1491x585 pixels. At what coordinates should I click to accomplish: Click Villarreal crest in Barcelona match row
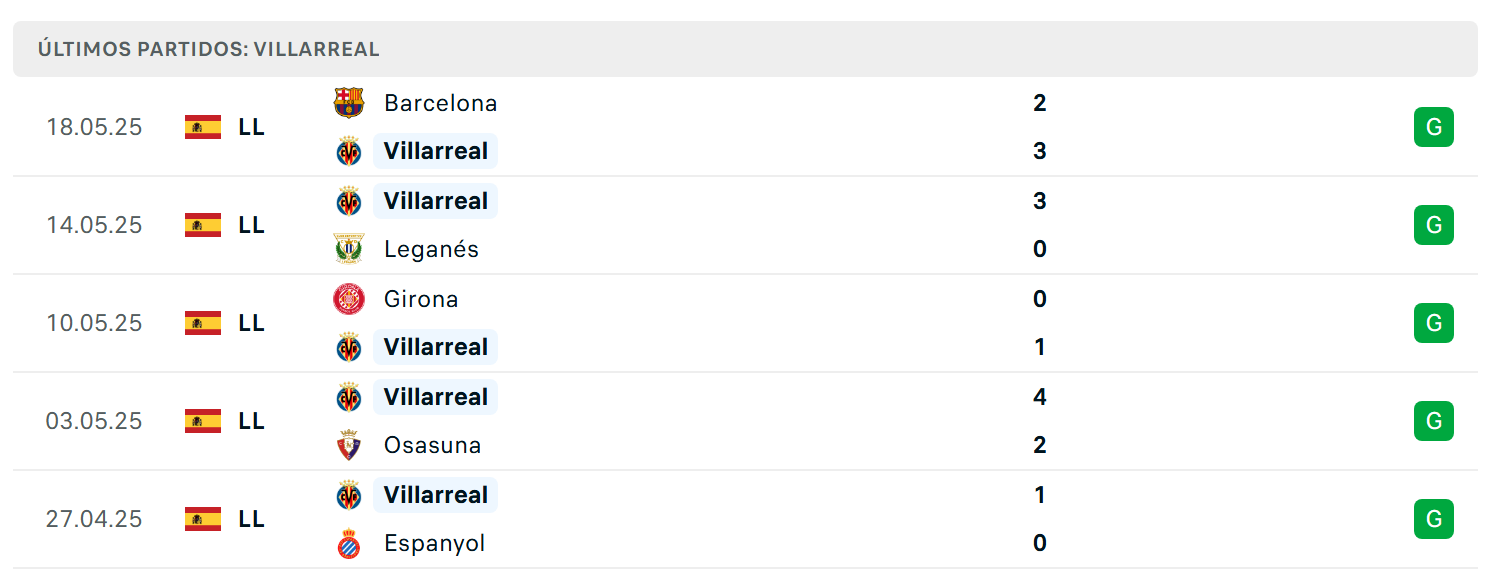coord(349,151)
